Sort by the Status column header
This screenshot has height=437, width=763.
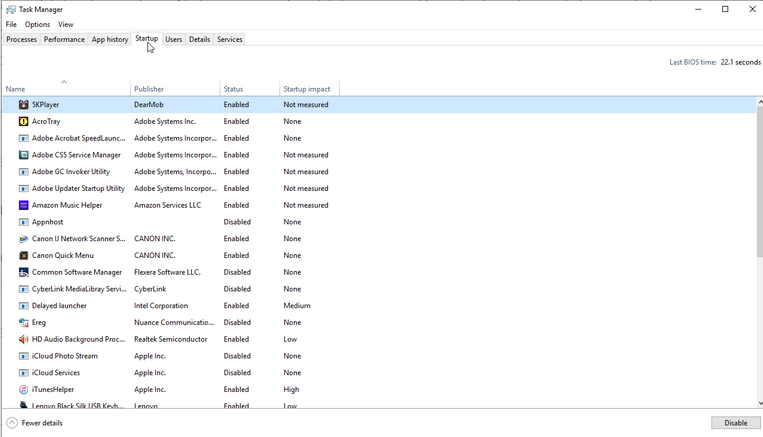click(x=250, y=88)
